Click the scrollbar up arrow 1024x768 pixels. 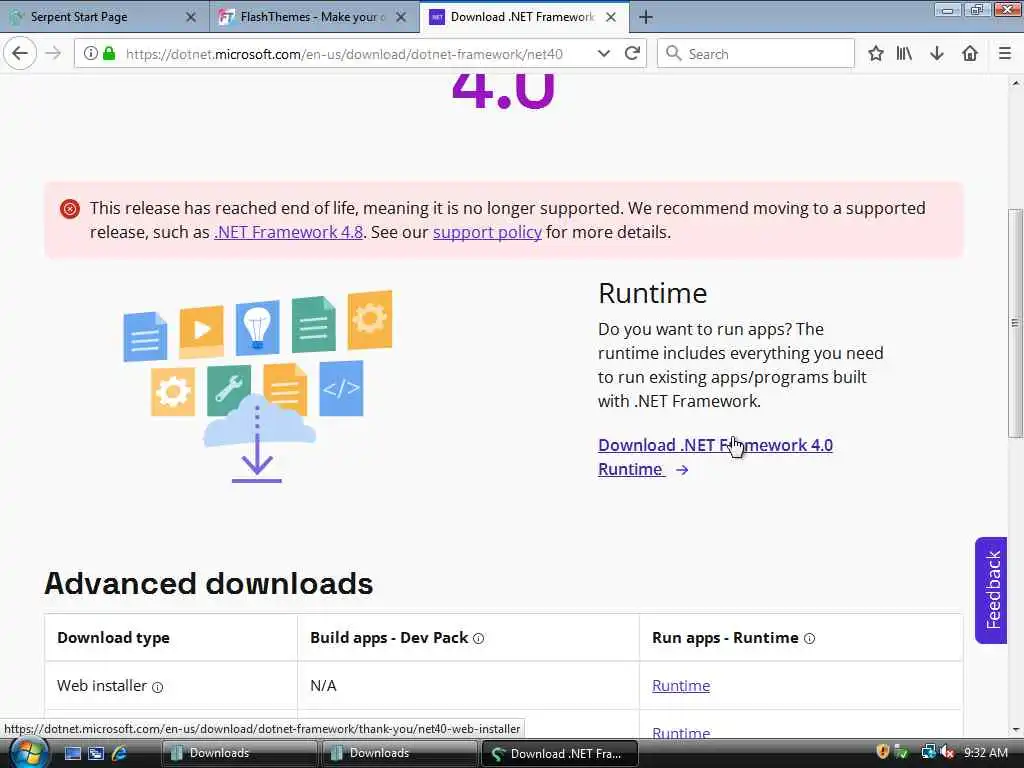point(1016,83)
